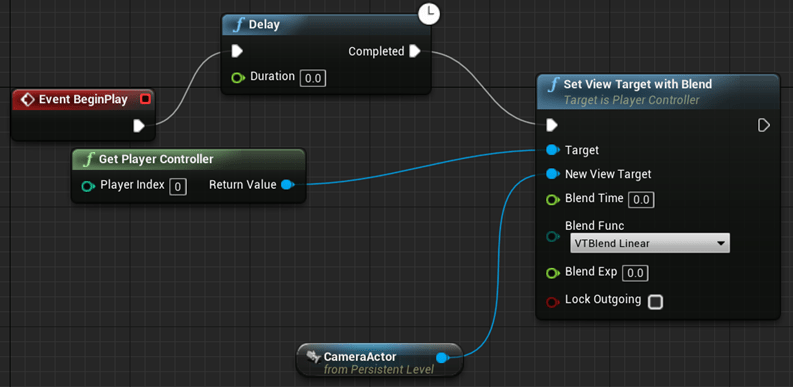Click the Blend Func enum pin

click(553, 236)
